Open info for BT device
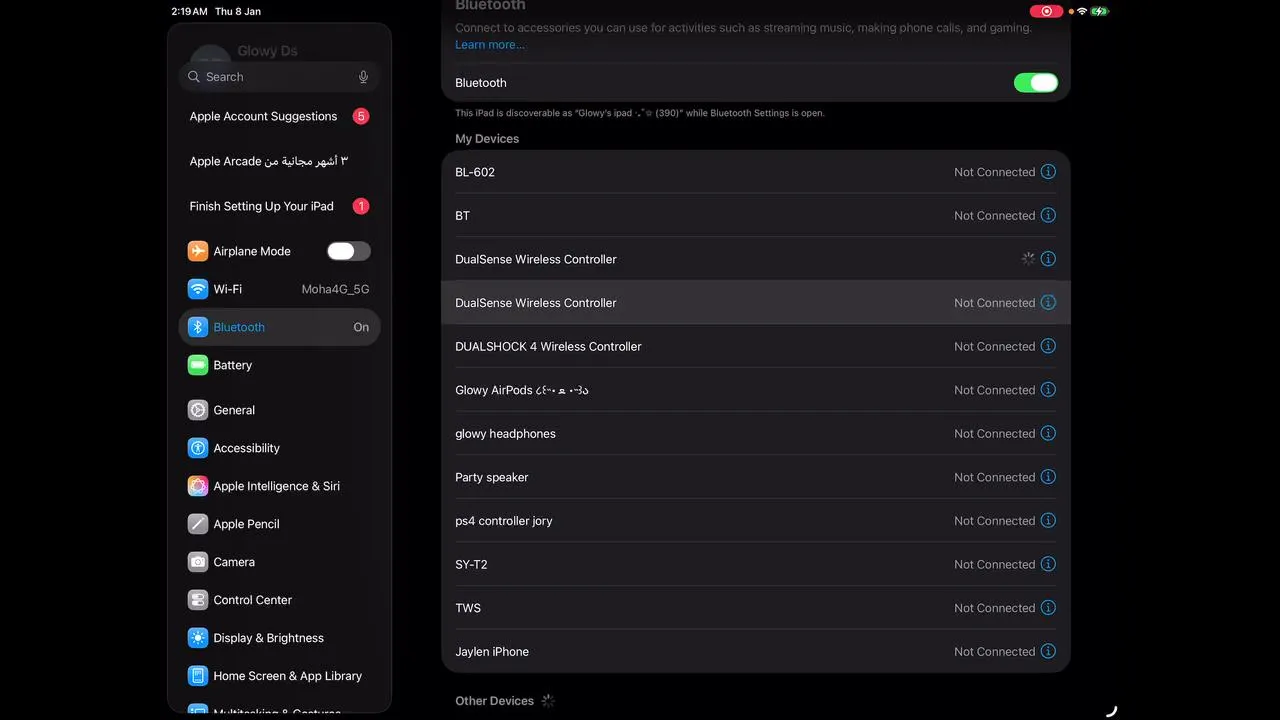1280x720 pixels. 1048,215
